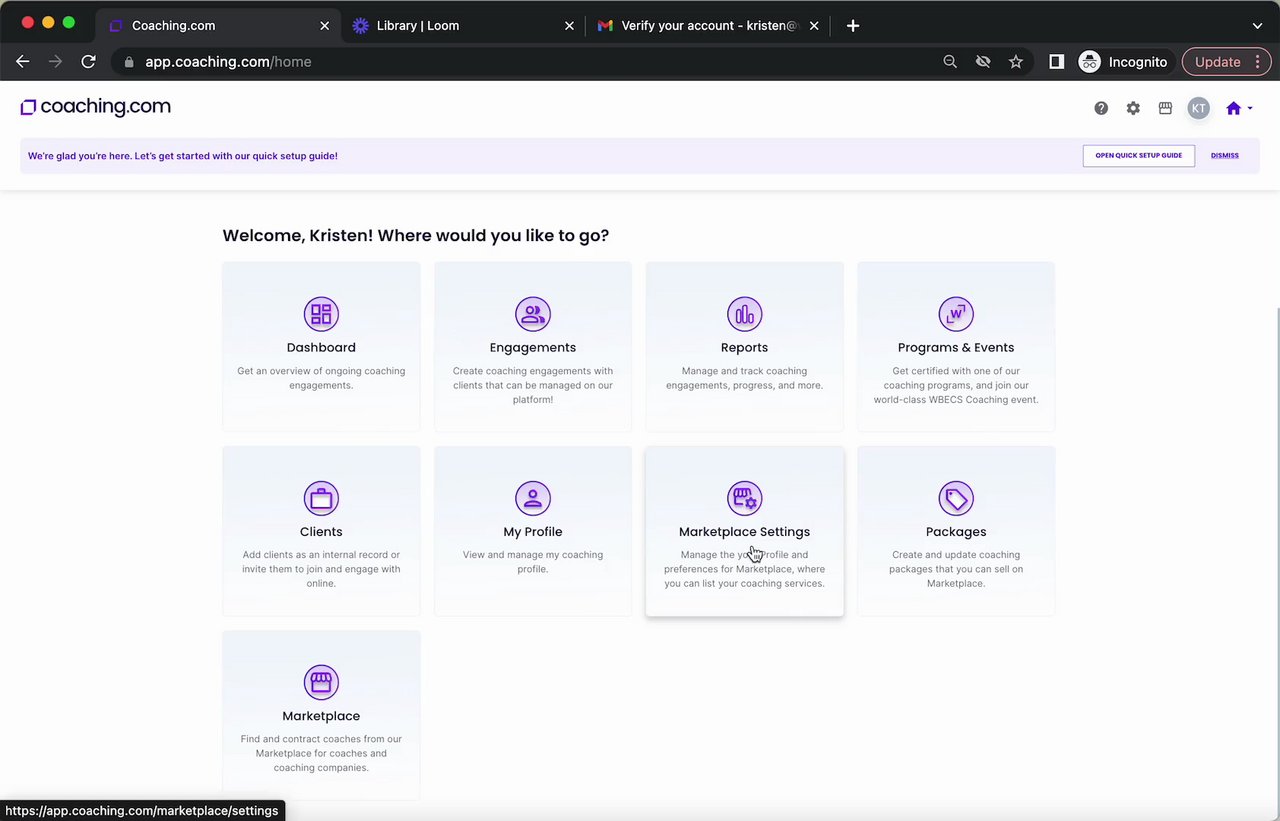Image resolution: width=1280 pixels, height=821 pixels.
Task: Toggle the browser side panel icon
Action: pos(1056,62)
